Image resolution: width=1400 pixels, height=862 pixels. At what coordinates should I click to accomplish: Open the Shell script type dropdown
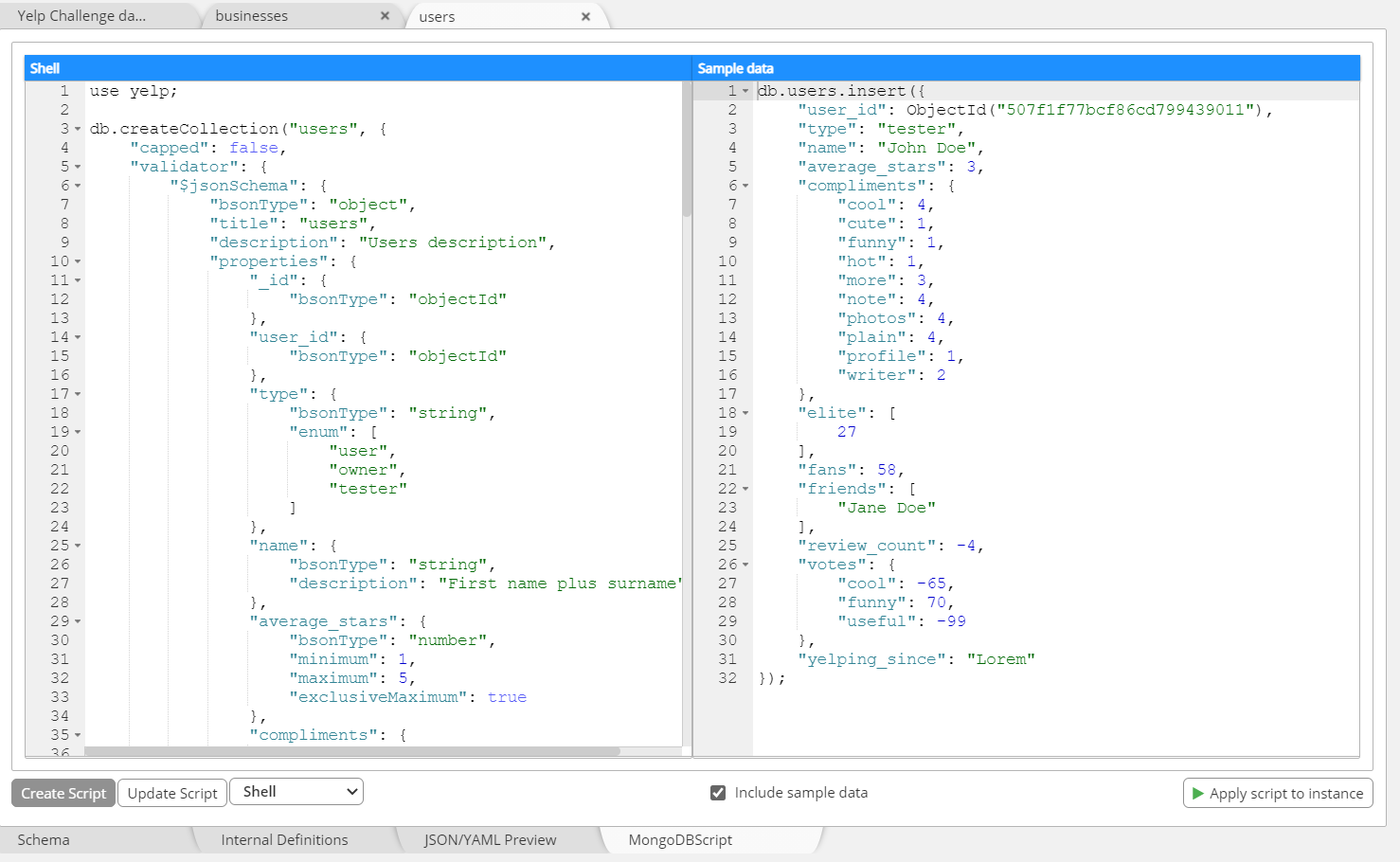(x=296, y=791)
